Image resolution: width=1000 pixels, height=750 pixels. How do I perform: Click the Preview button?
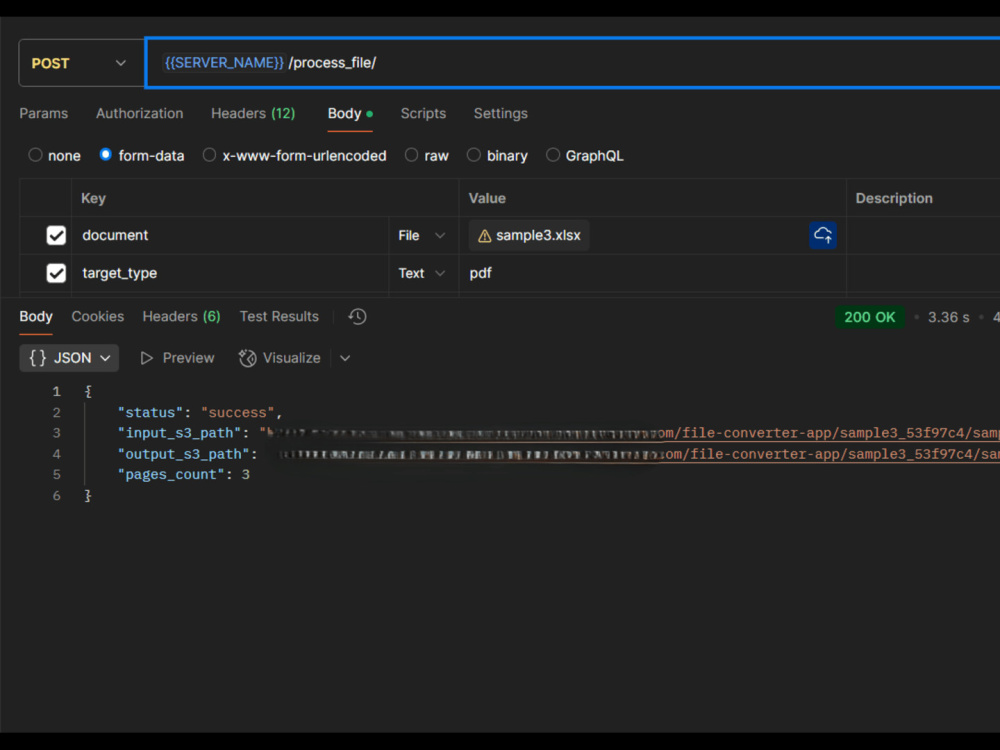(x=177, y=358)
